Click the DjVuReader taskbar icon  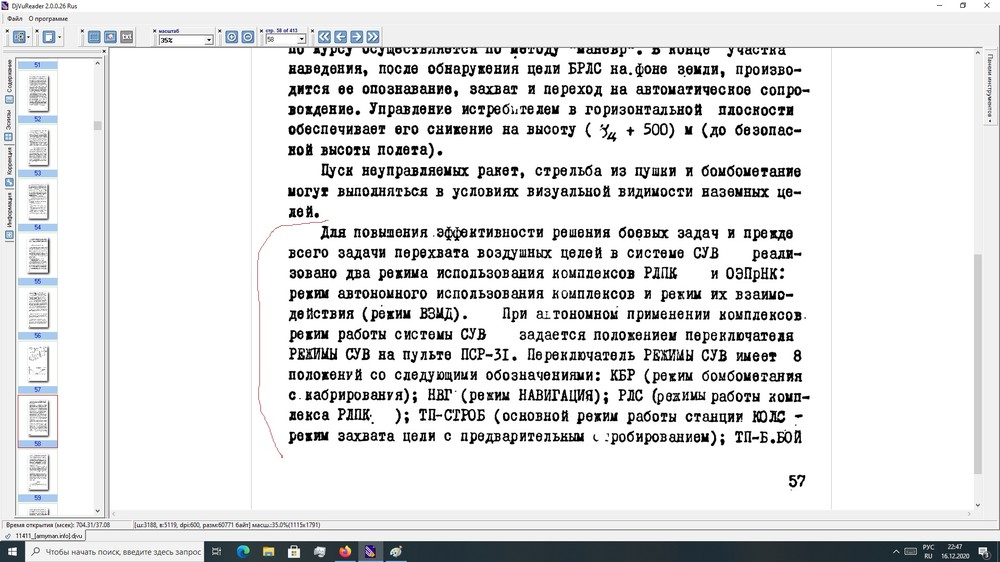coord(371,552)
